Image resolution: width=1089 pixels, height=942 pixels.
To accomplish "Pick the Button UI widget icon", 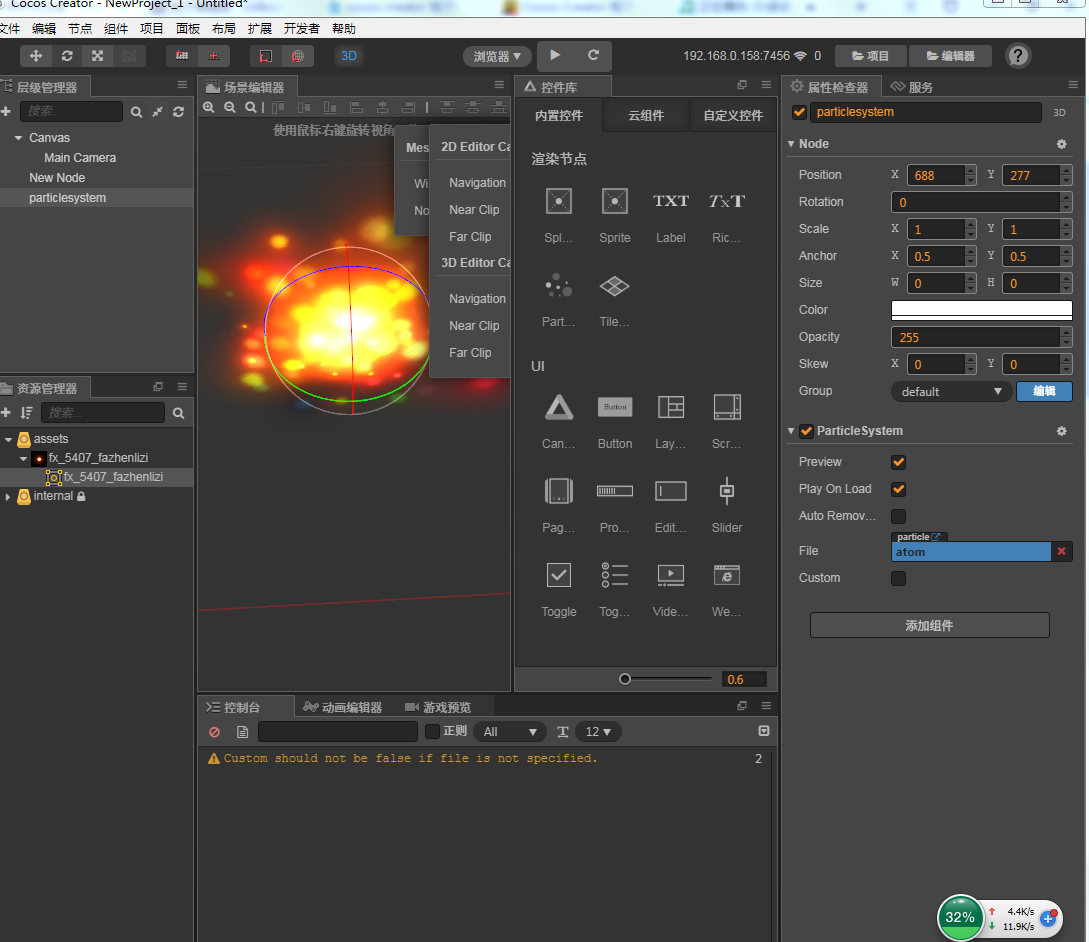I will point(614,407).
